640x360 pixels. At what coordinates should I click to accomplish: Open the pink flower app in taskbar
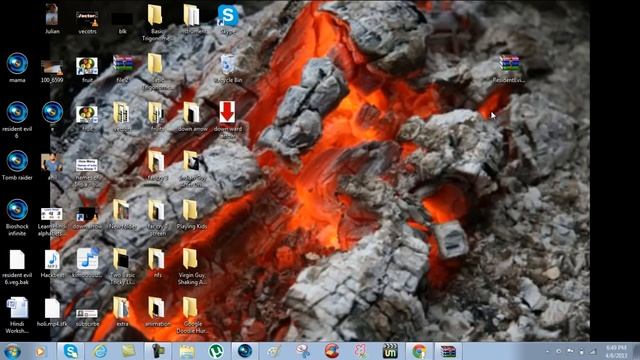tap(361, 351)
